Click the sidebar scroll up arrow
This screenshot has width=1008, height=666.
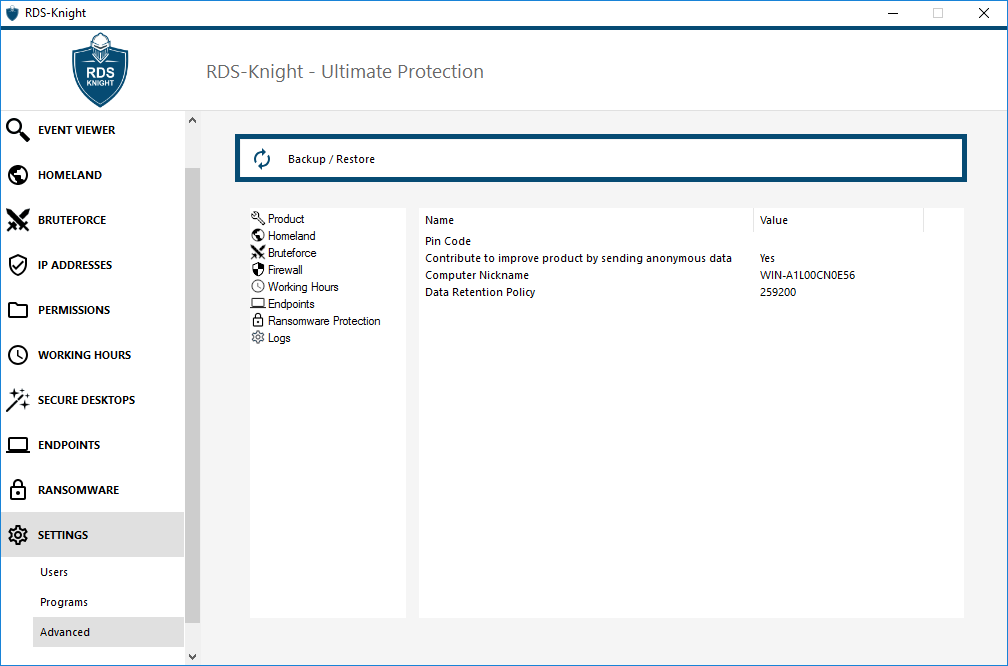(192, 120)
